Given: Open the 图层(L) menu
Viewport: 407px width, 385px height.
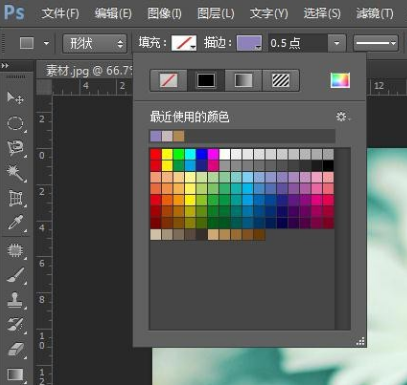Looking at the screenshot, I should 215,13.
